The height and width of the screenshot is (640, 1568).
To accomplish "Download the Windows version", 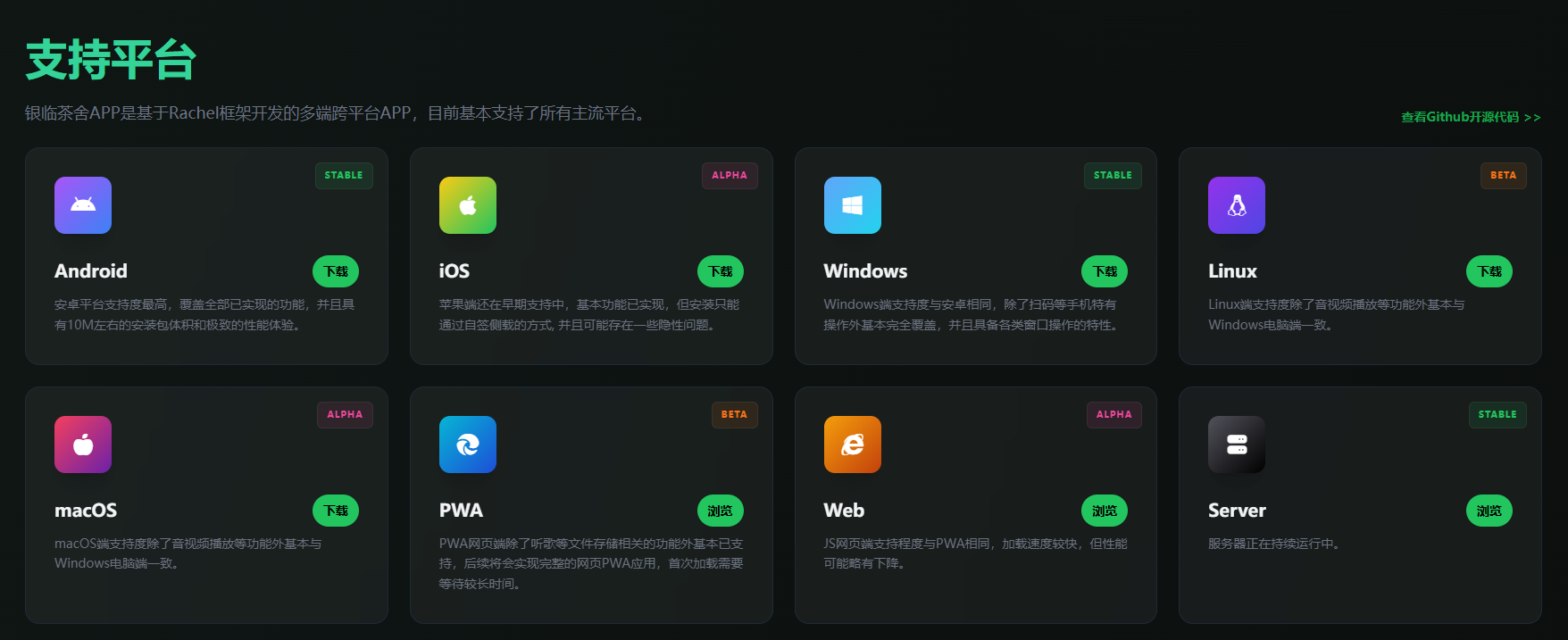I will [1105, 271].
